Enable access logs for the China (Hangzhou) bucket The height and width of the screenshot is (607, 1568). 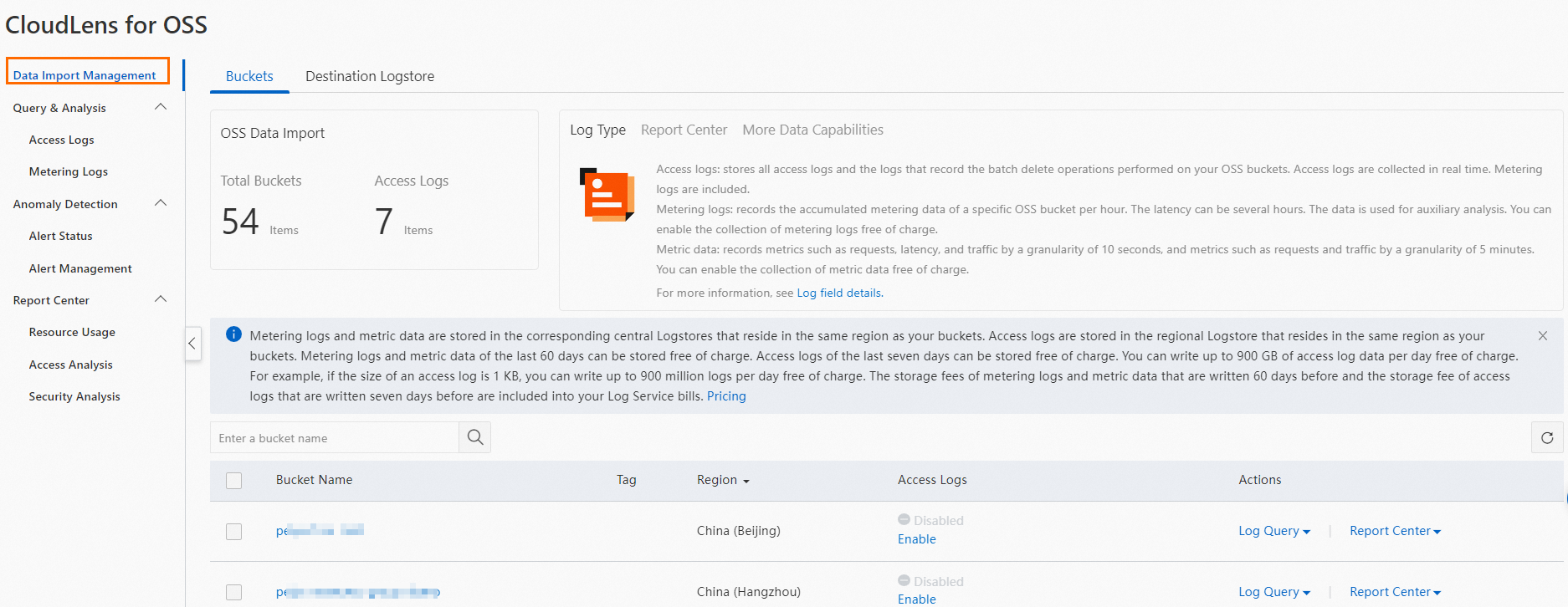point(916,599)
